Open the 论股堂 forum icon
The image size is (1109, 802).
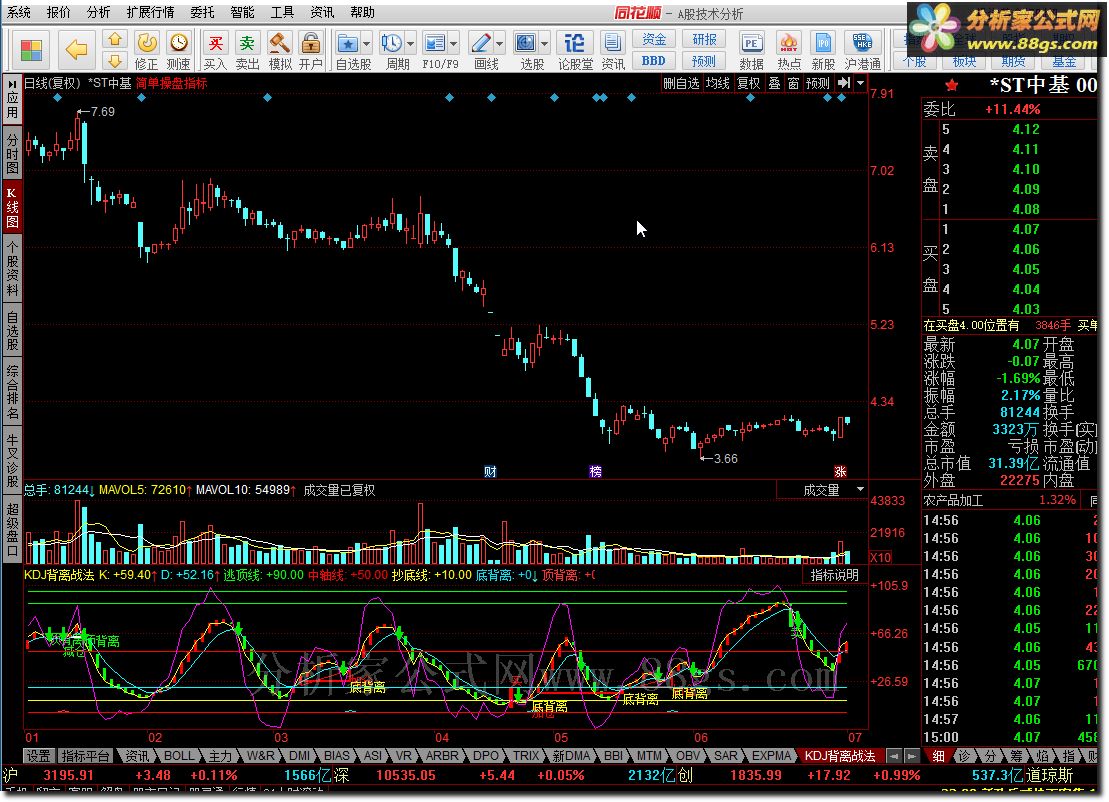(574, 50)
